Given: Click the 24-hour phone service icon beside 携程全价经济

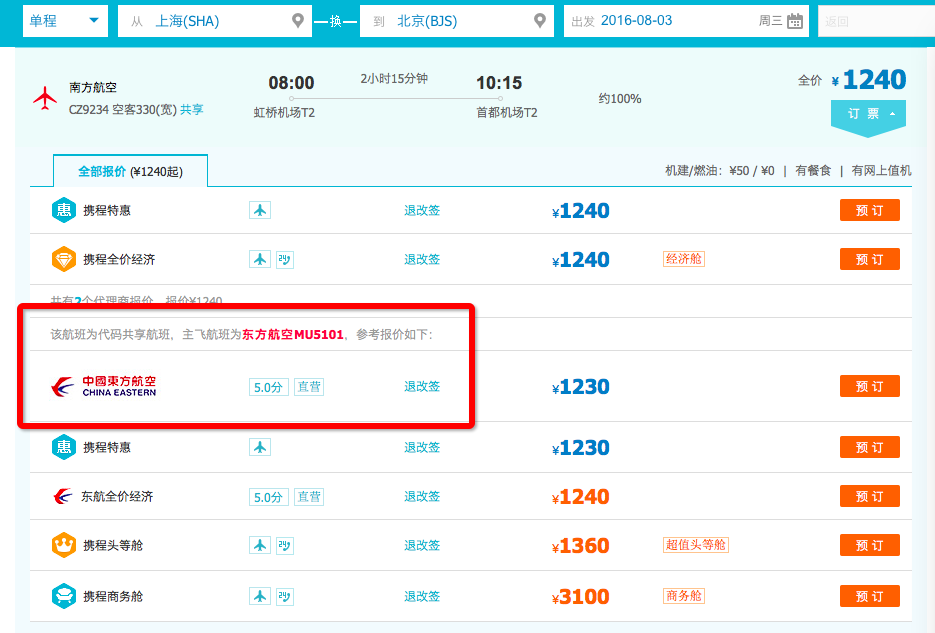Looking at the screenshot, I should pos(283,259).
